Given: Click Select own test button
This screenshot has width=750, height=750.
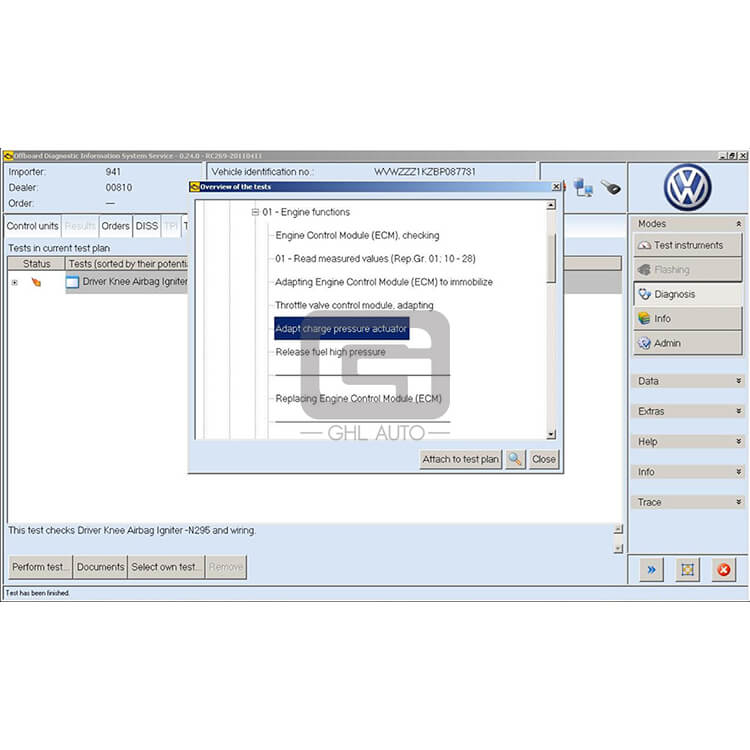Looking at the screenshot, I should point(166,567).
